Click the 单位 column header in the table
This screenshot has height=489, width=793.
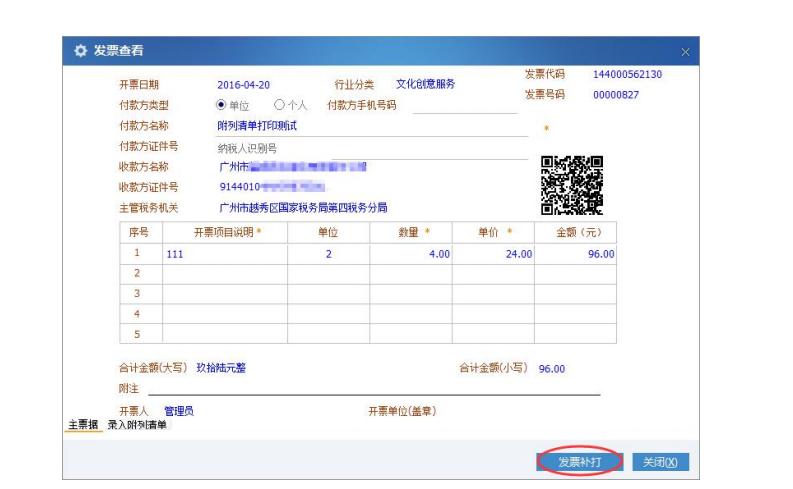[x=328, y=233]
